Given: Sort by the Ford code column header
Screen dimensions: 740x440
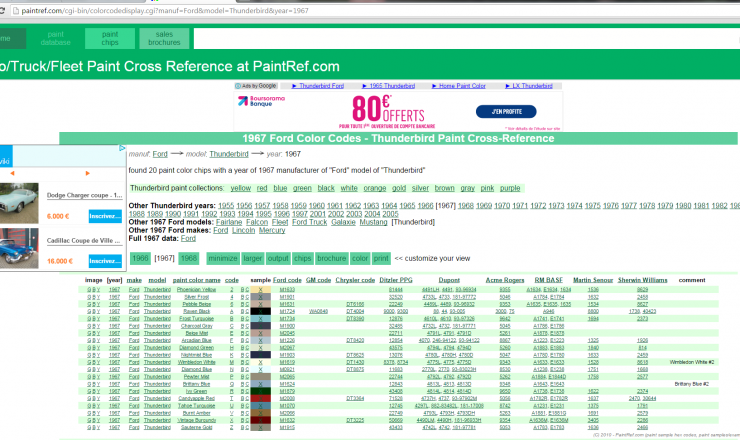Looking at the screenshot, I should [287, 280].
